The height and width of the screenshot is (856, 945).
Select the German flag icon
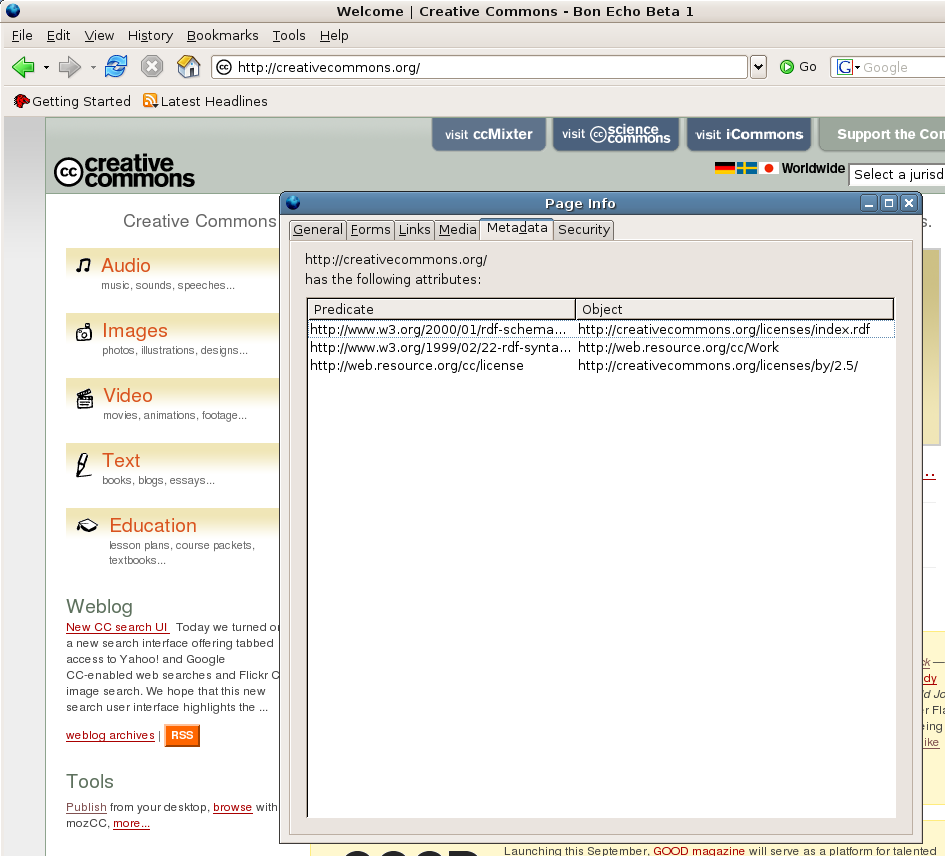click(724, 168)
